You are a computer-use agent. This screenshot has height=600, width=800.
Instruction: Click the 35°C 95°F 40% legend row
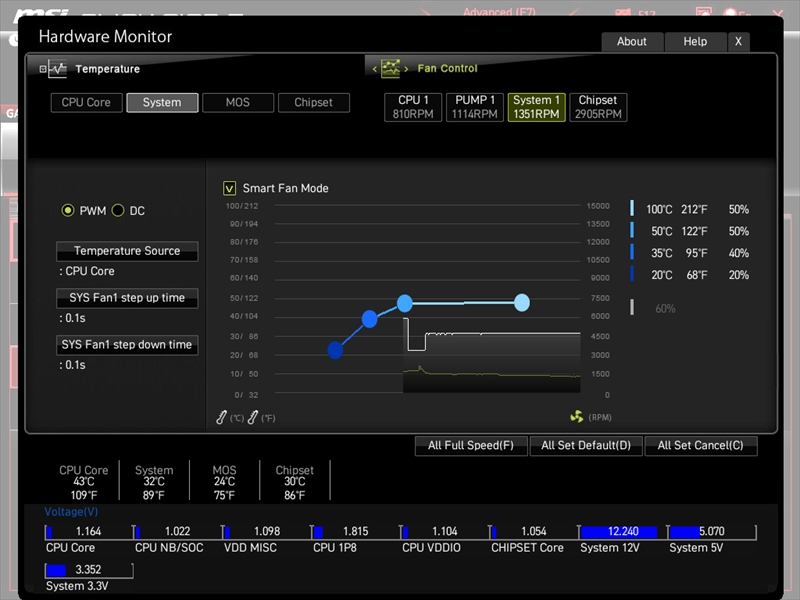click(690, 253)
